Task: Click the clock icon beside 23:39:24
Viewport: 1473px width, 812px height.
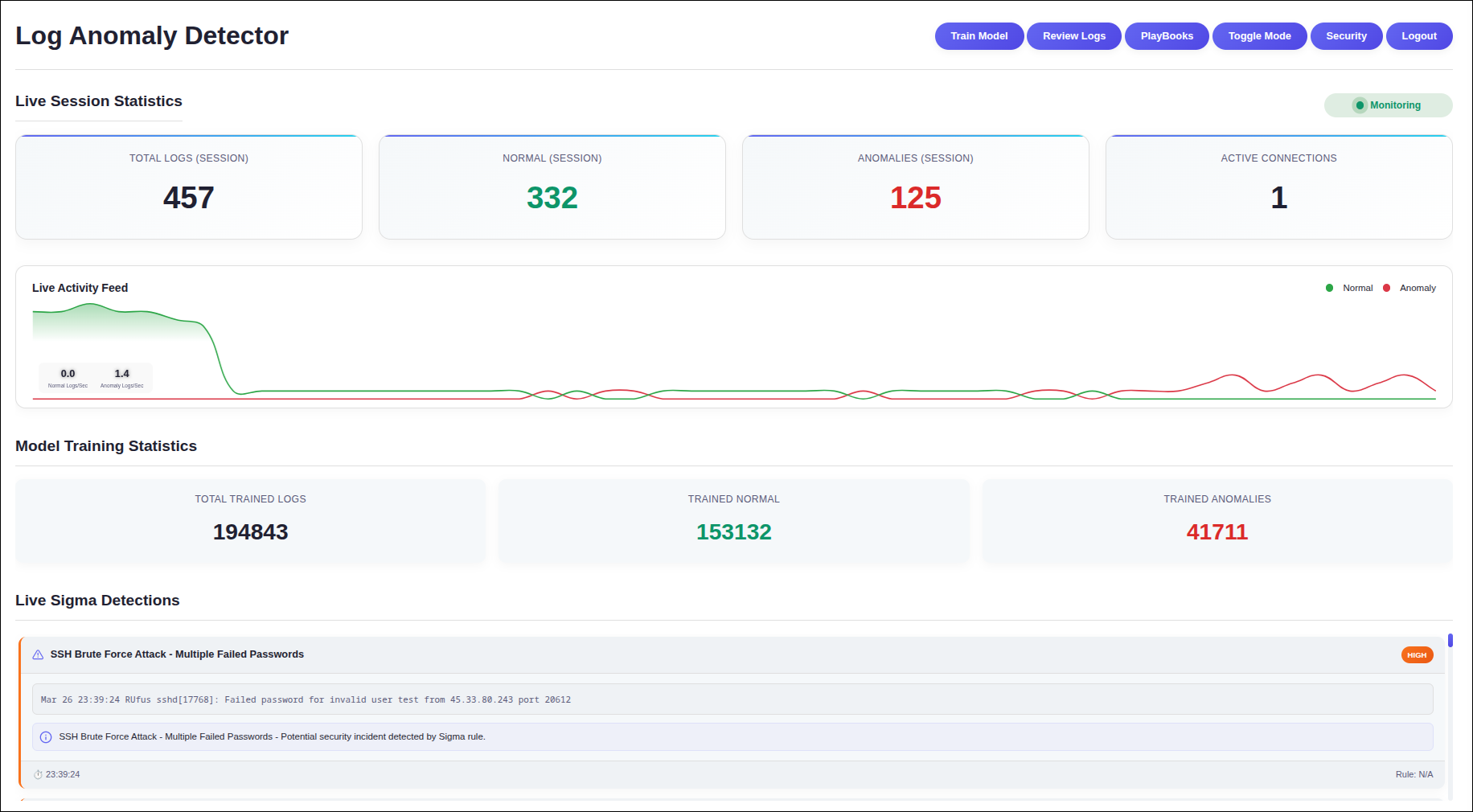Action: coord(38,775)
